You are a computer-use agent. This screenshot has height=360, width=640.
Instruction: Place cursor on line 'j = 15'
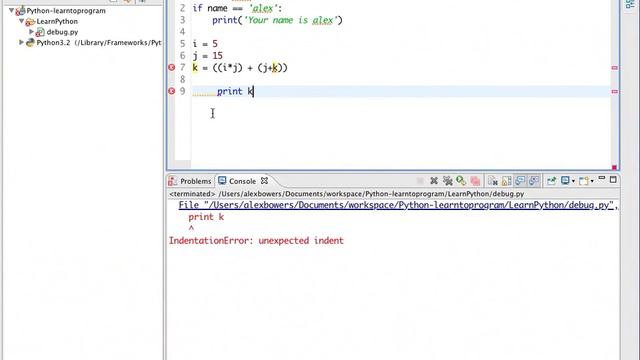tap(208, 56)
